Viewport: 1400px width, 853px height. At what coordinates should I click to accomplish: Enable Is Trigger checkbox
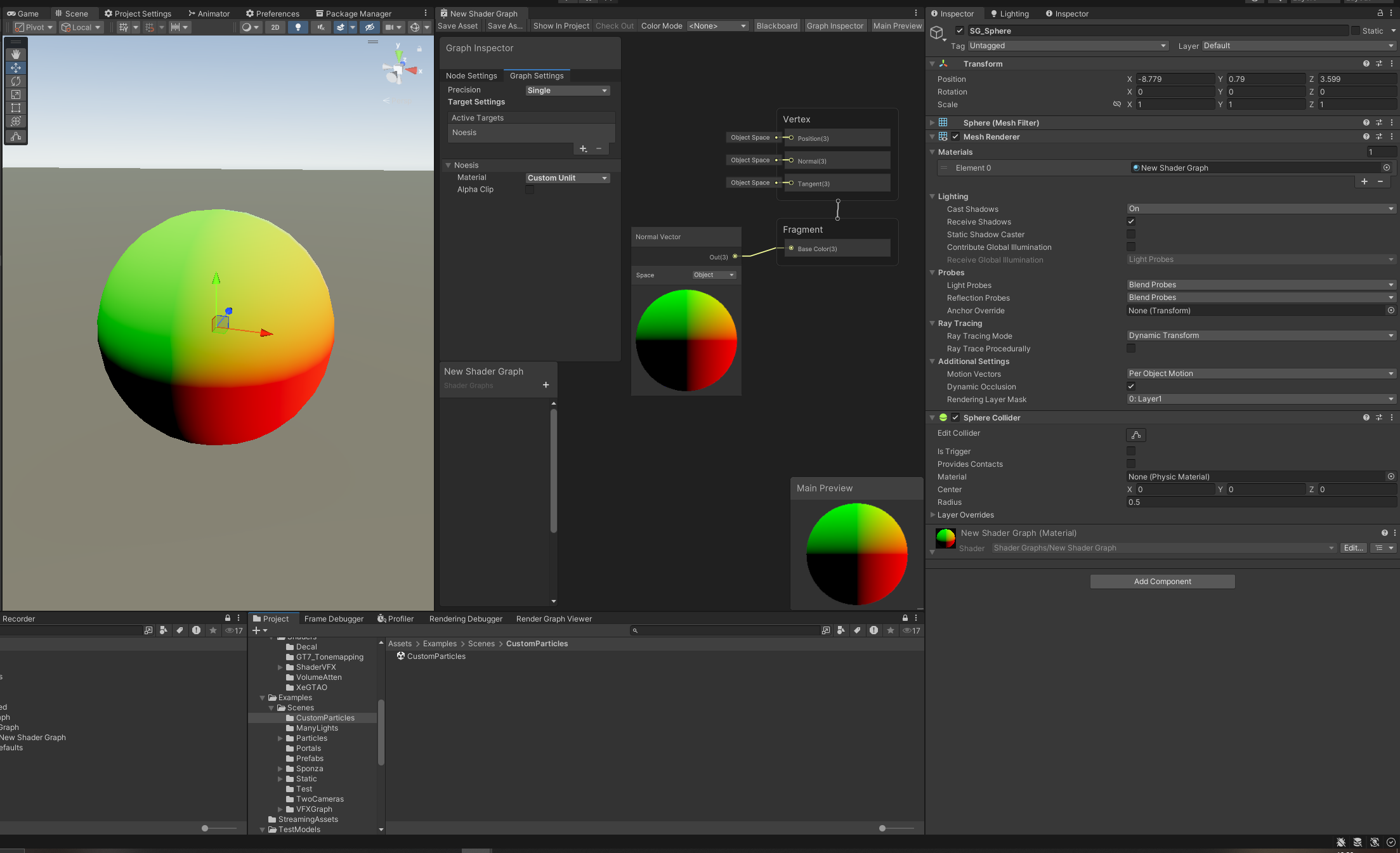(1131, 451)
